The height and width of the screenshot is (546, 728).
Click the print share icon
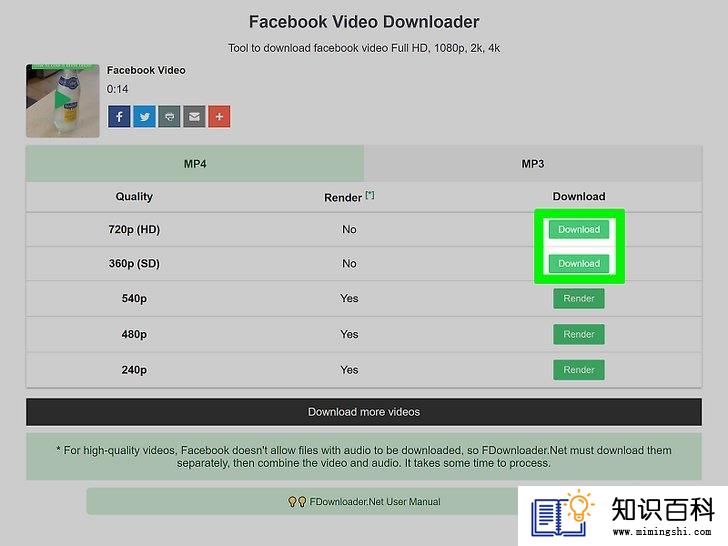tap(169, 117)
